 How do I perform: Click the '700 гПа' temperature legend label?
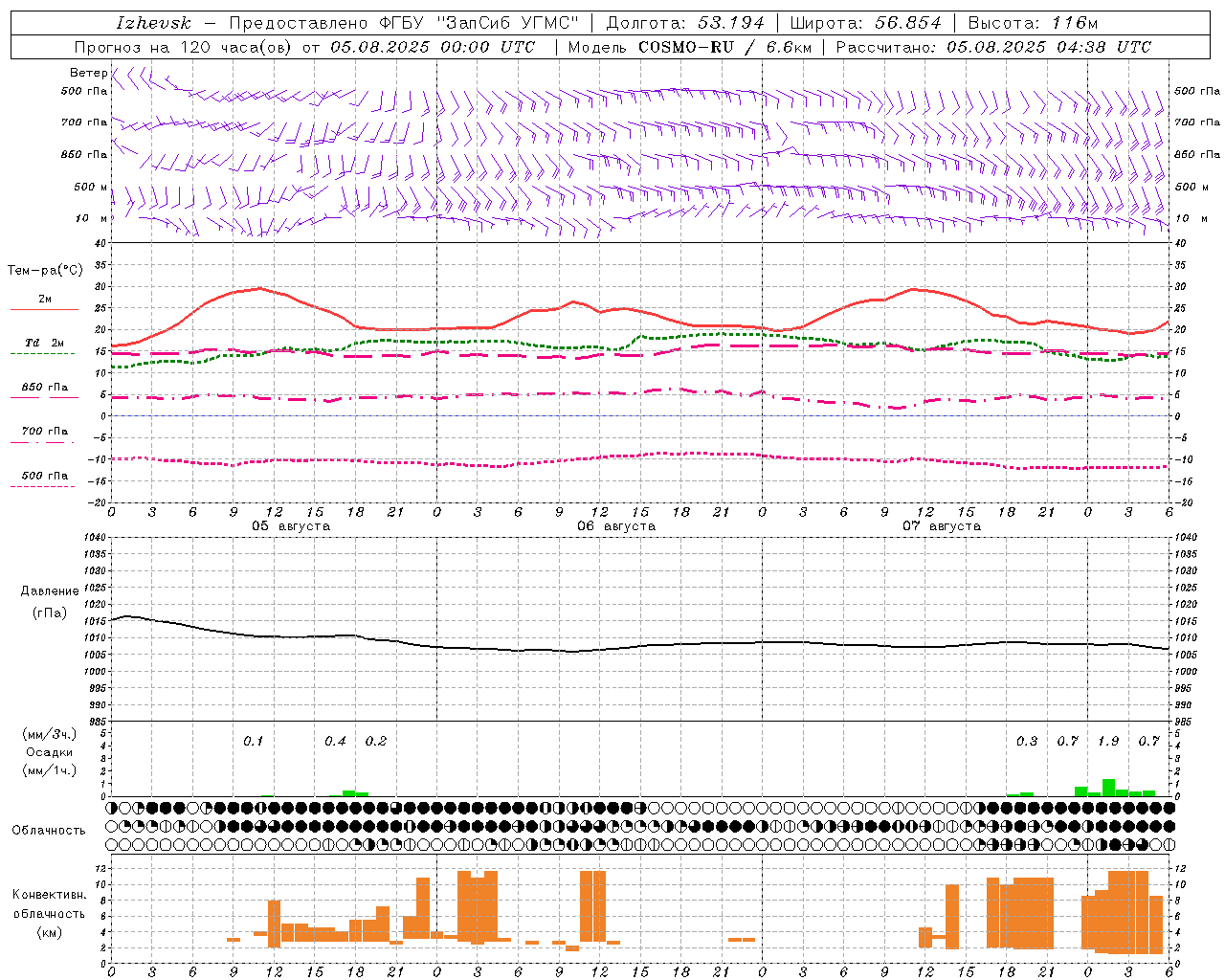click(x=45, y=432)
